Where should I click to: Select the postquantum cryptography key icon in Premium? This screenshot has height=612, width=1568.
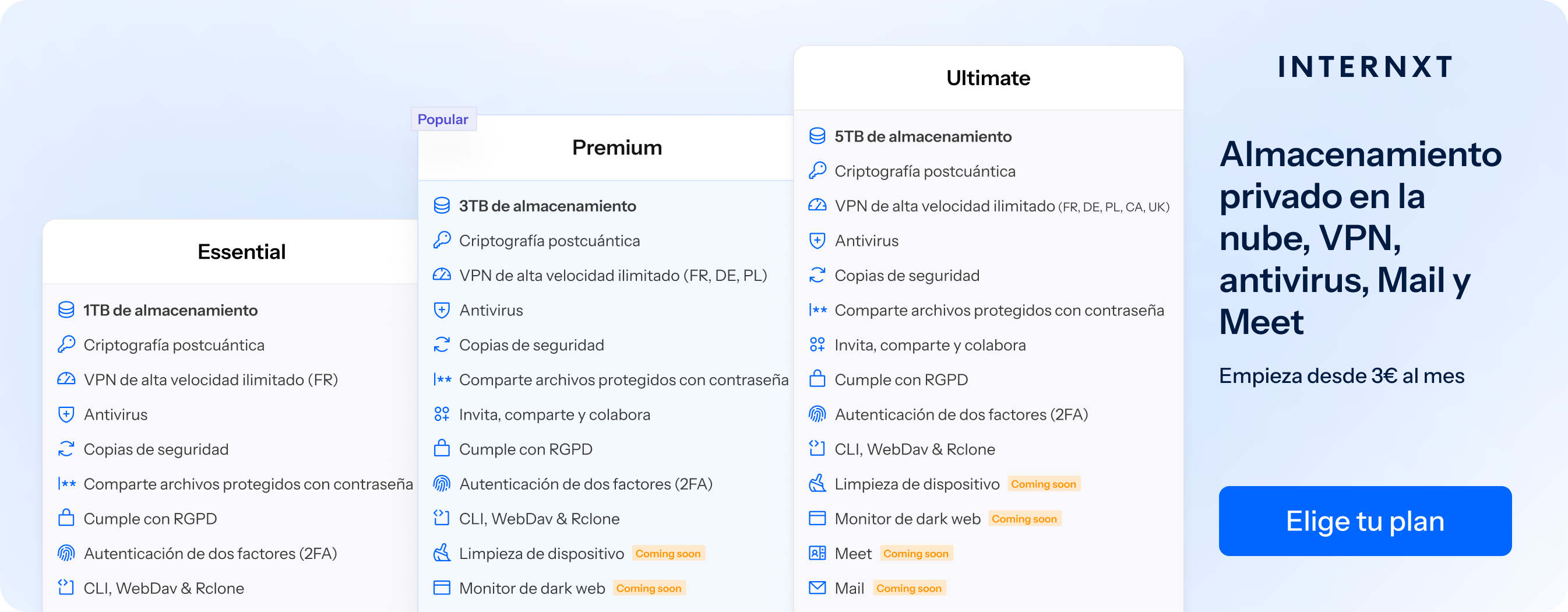click(442, 240)
